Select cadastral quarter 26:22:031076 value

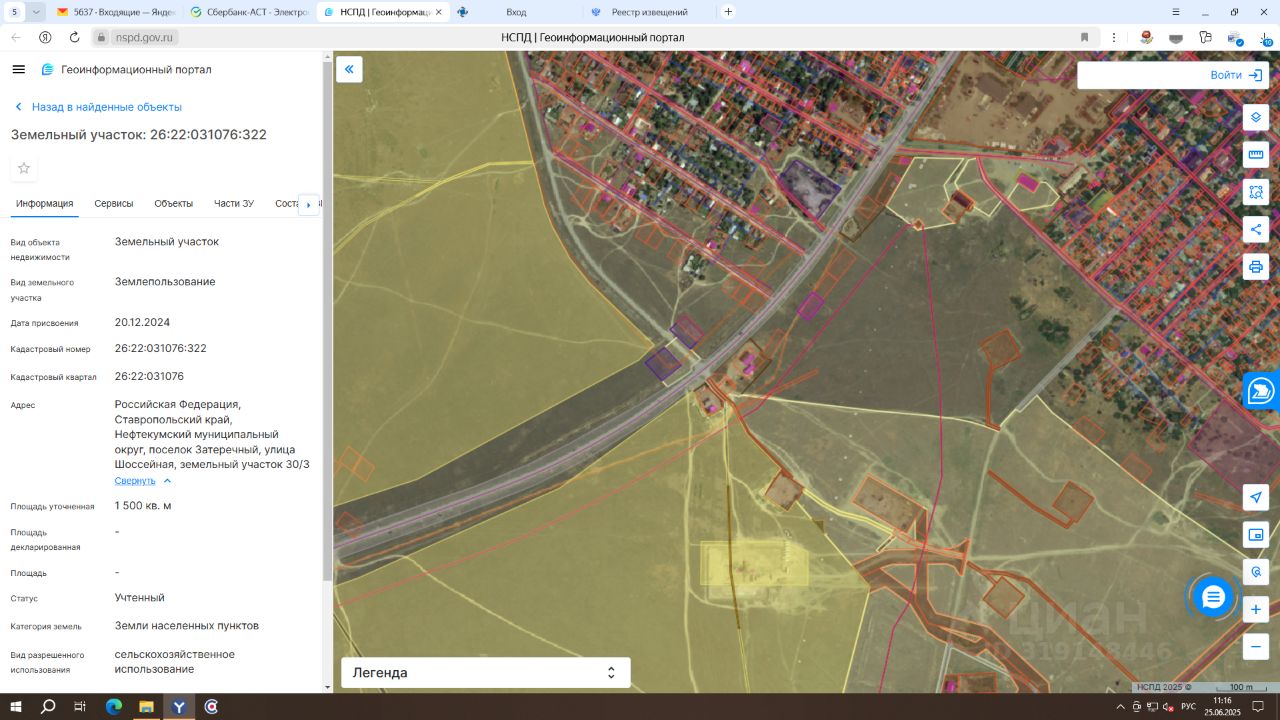[149, 377]
